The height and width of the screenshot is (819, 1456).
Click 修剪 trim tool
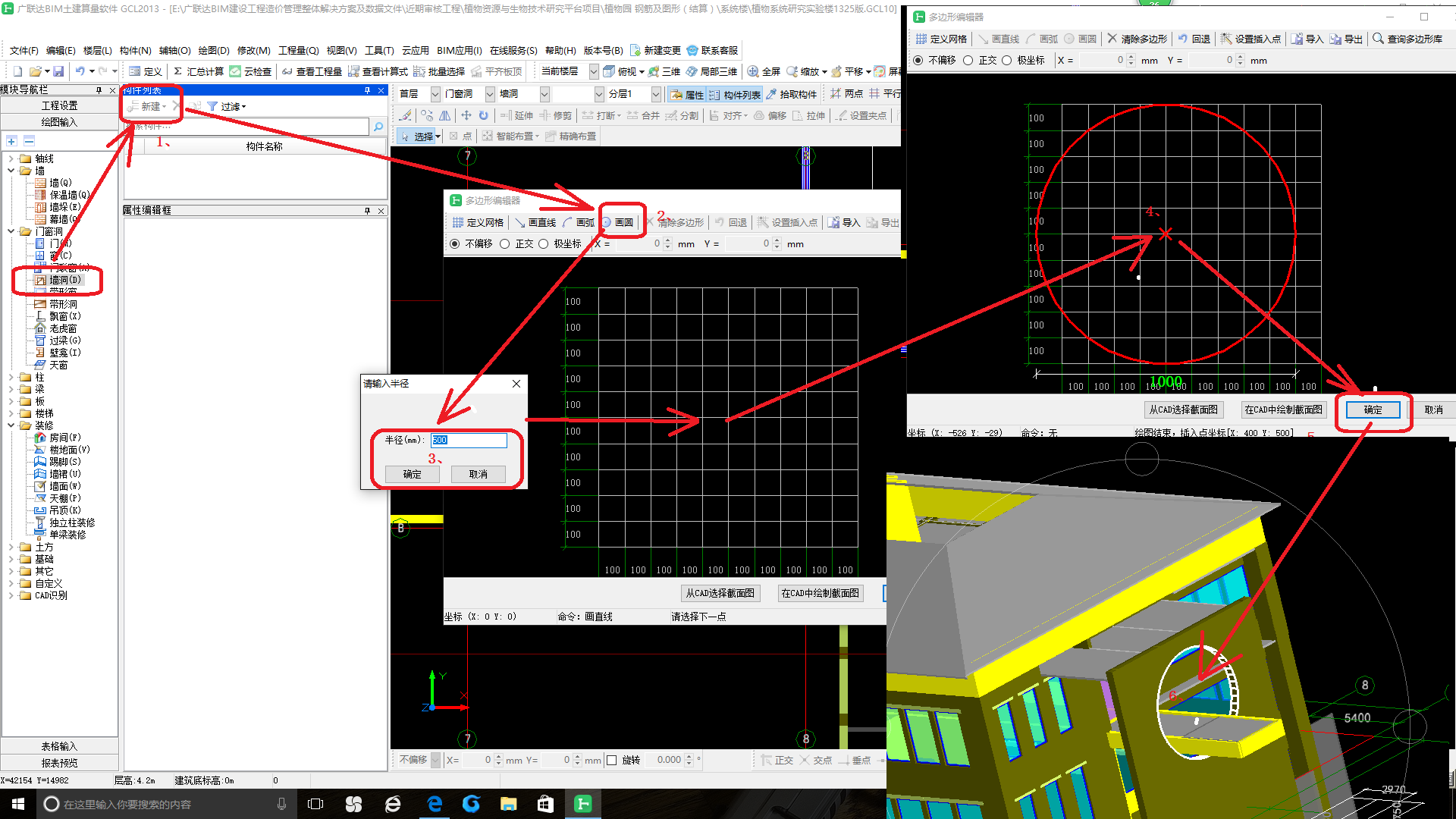point(556,115)
